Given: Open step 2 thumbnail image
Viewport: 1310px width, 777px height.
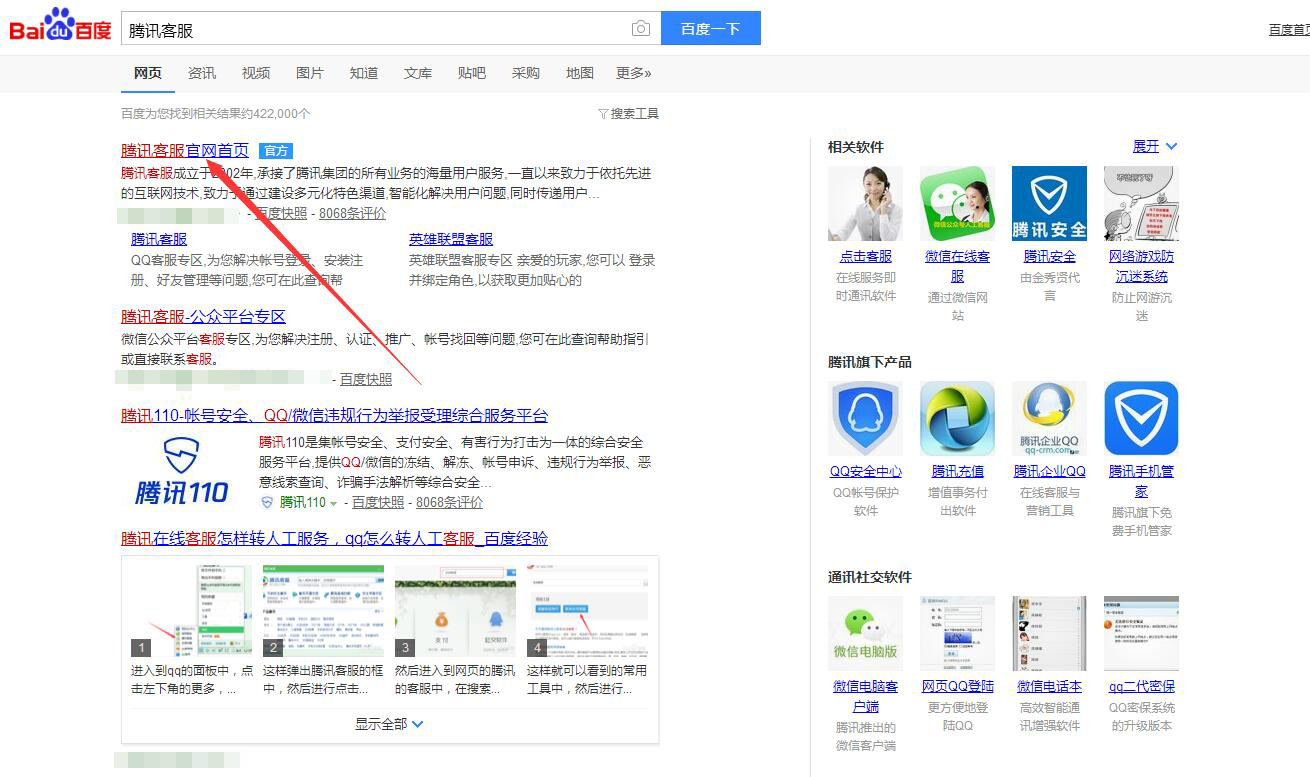Looking at the screenshot, I should pos(323,611).
